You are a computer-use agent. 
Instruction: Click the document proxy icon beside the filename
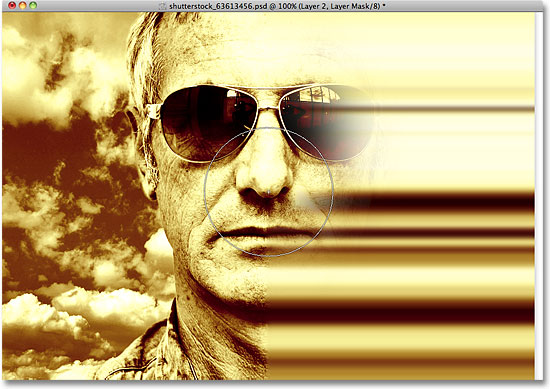[x=162, y=6]
